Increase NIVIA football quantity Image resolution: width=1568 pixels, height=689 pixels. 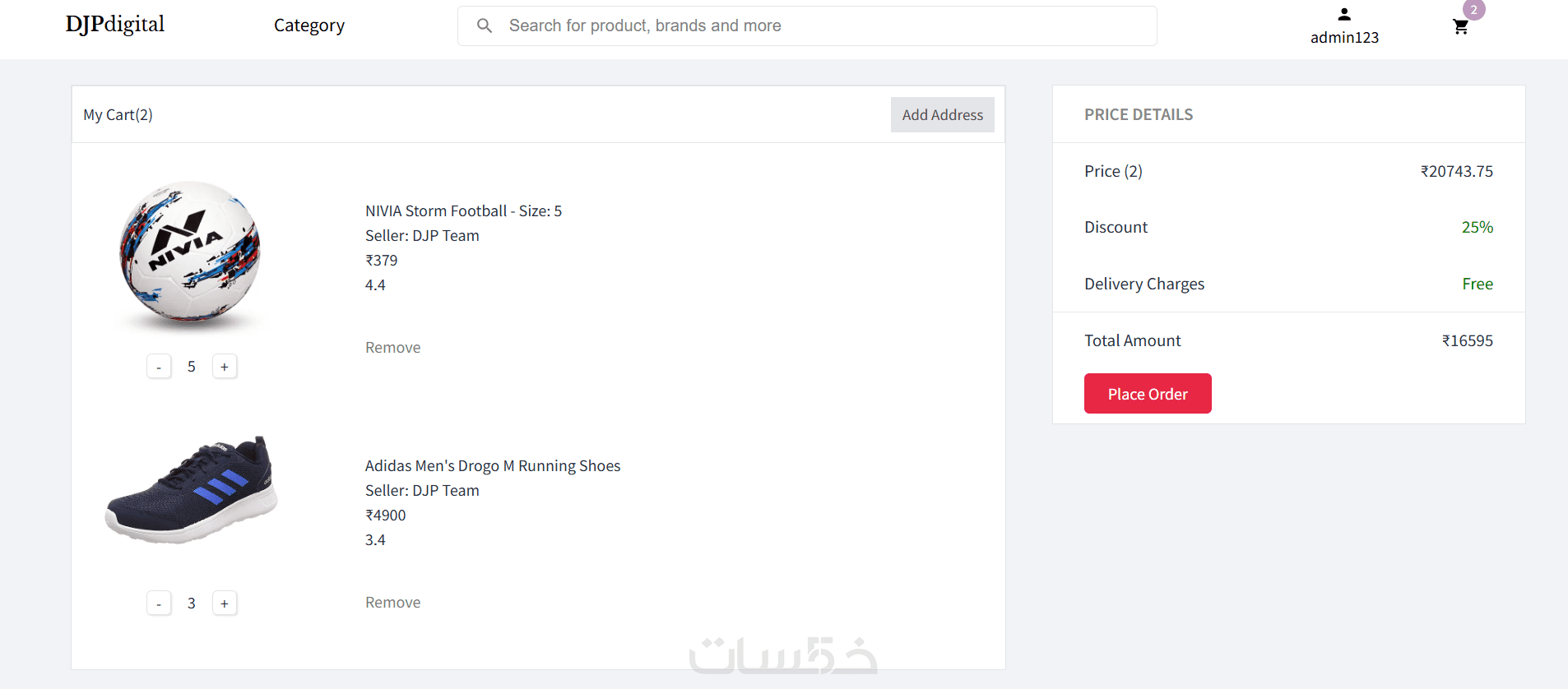click(x=225, y=367)
